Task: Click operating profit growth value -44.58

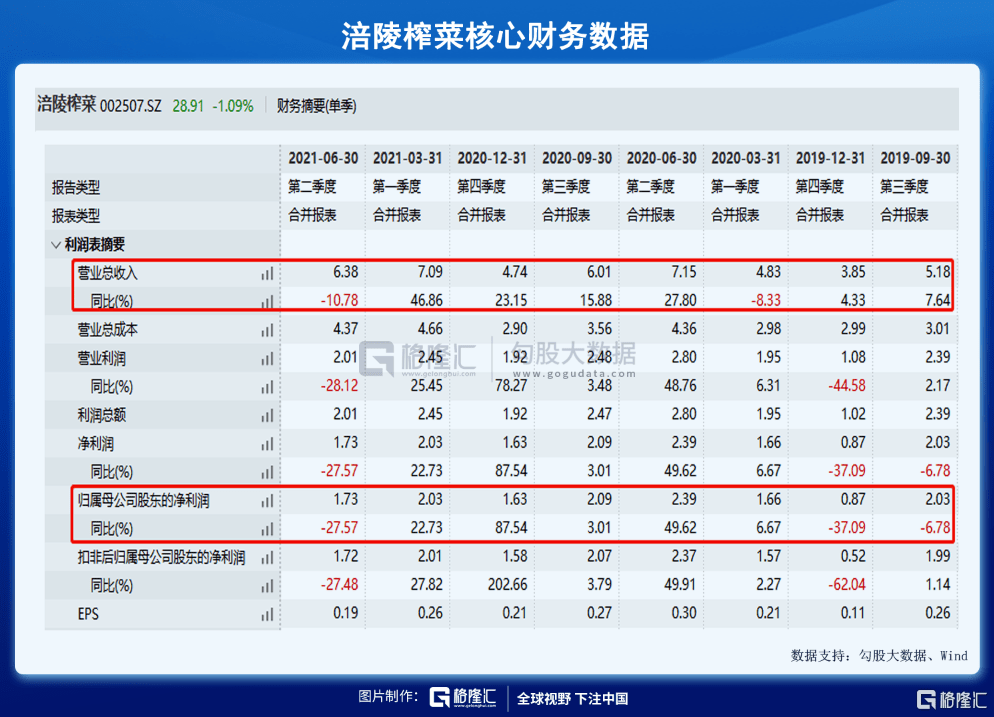Action: click(x=847, y=385)
